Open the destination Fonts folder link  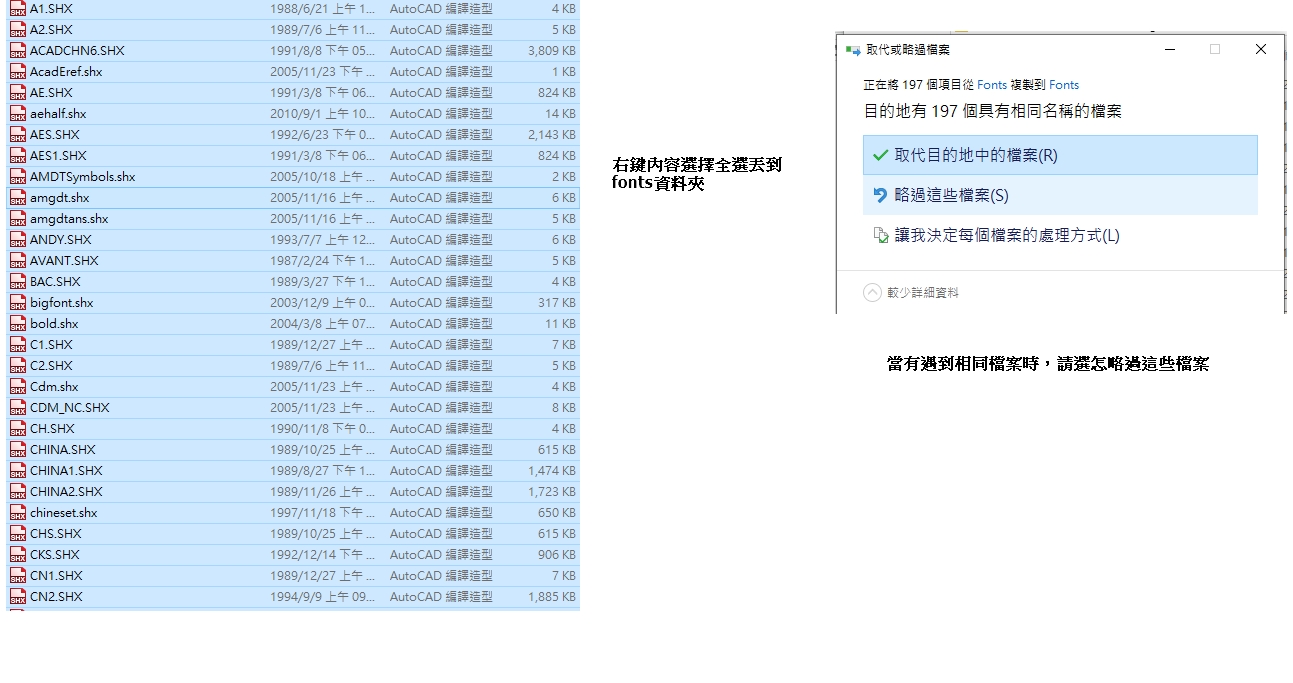click(1063, 85)
